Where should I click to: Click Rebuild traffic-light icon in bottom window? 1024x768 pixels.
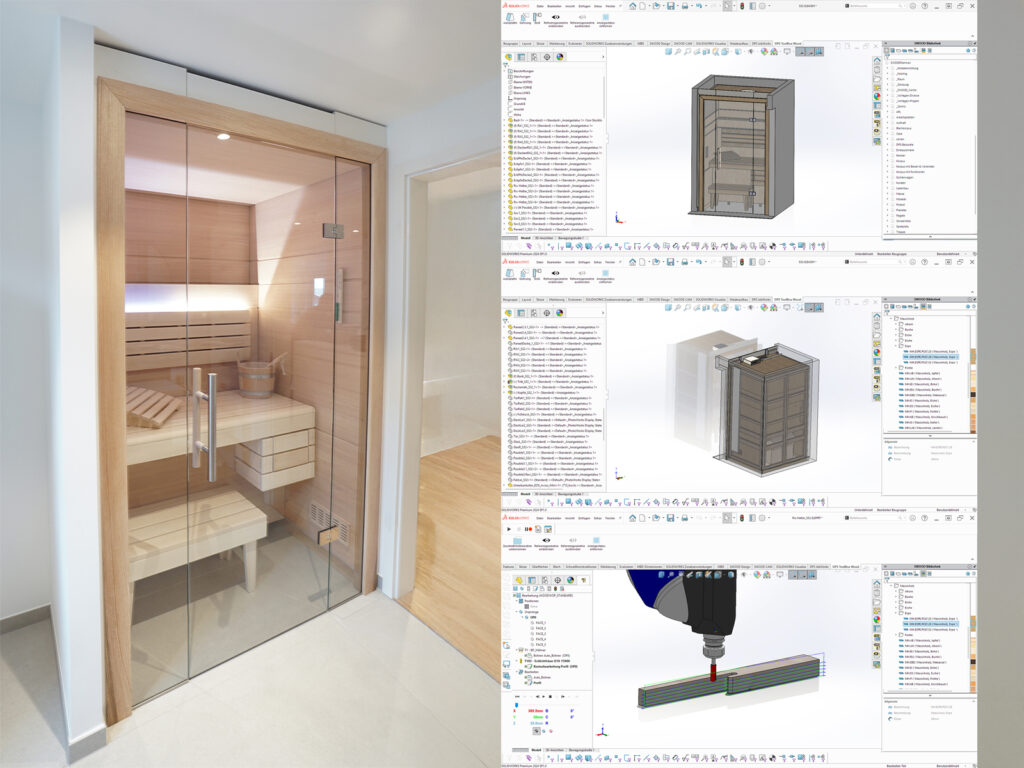click(742, 518)
